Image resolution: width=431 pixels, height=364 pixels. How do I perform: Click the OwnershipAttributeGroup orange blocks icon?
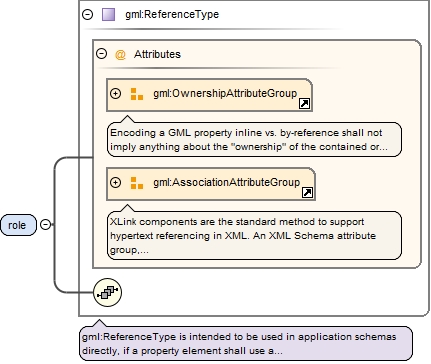click(137, 94)
